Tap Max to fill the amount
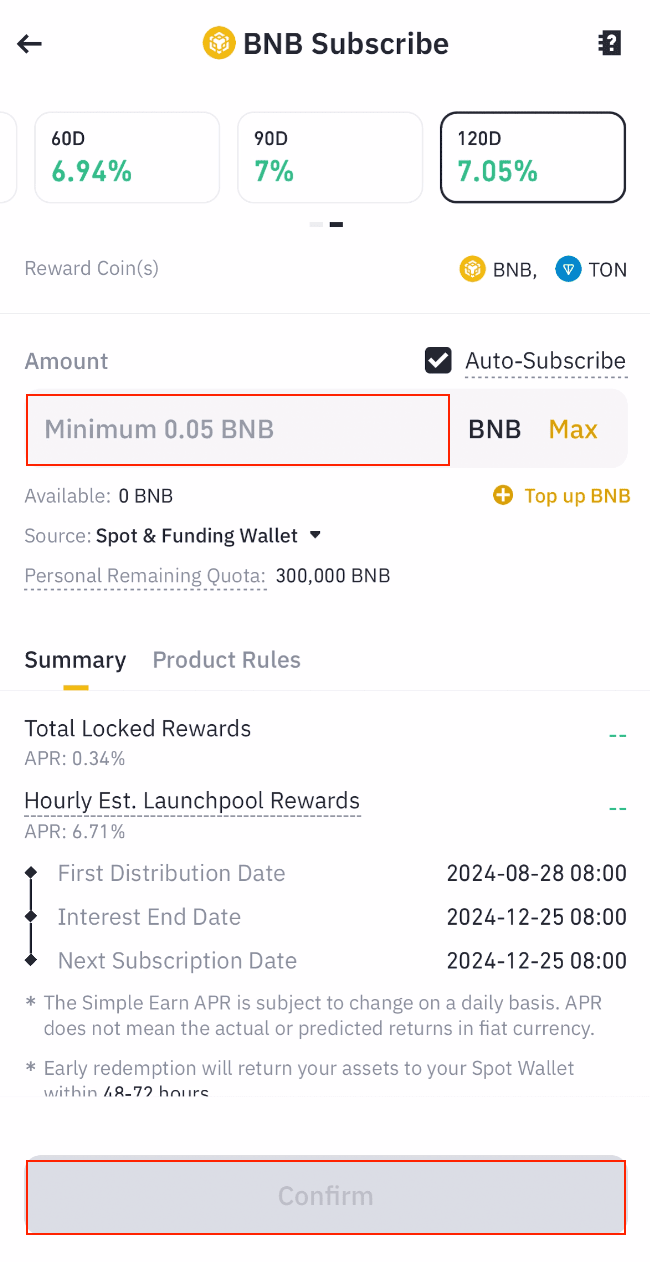Viewport: 650px width, 1262px height. point(573,429)
